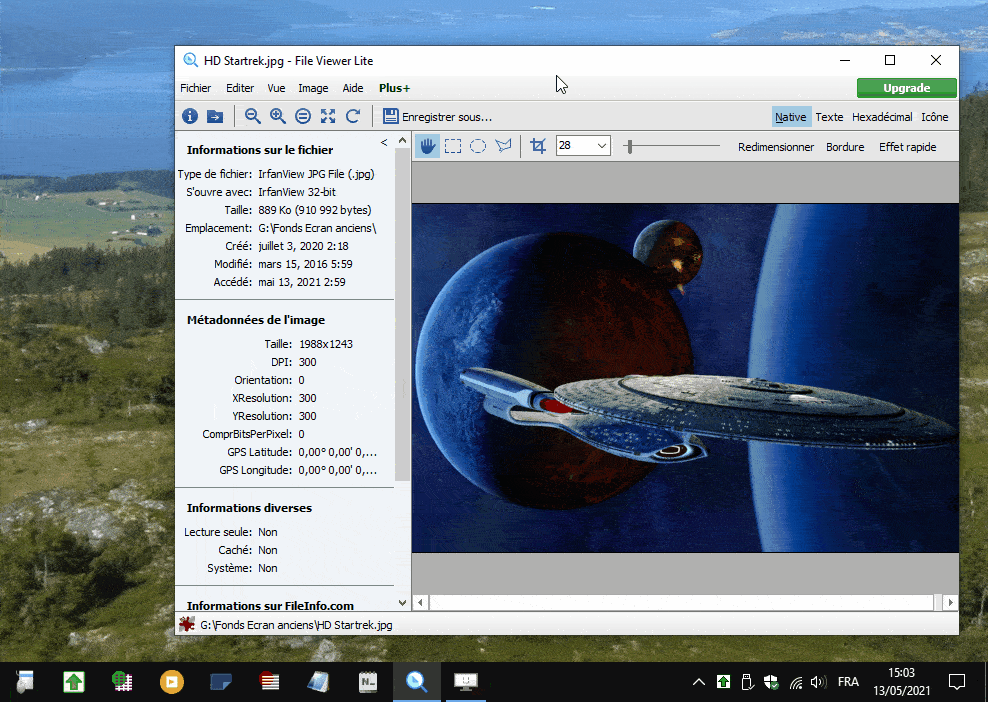
Task: Click the created date 'juillet 3, 2020 2:18'
Action: click(x=303, y=246)
